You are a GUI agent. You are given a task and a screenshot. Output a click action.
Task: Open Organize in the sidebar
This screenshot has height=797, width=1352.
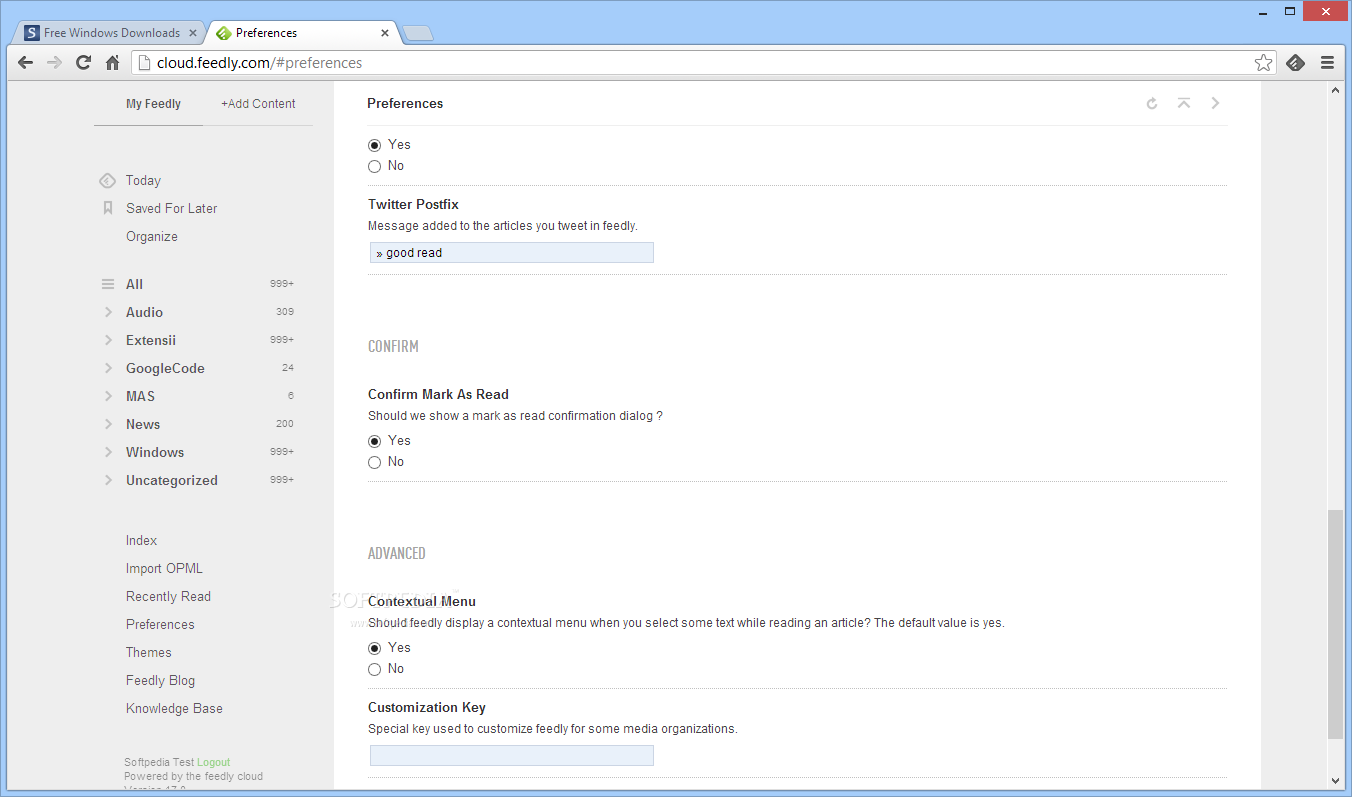pos(152,237)
